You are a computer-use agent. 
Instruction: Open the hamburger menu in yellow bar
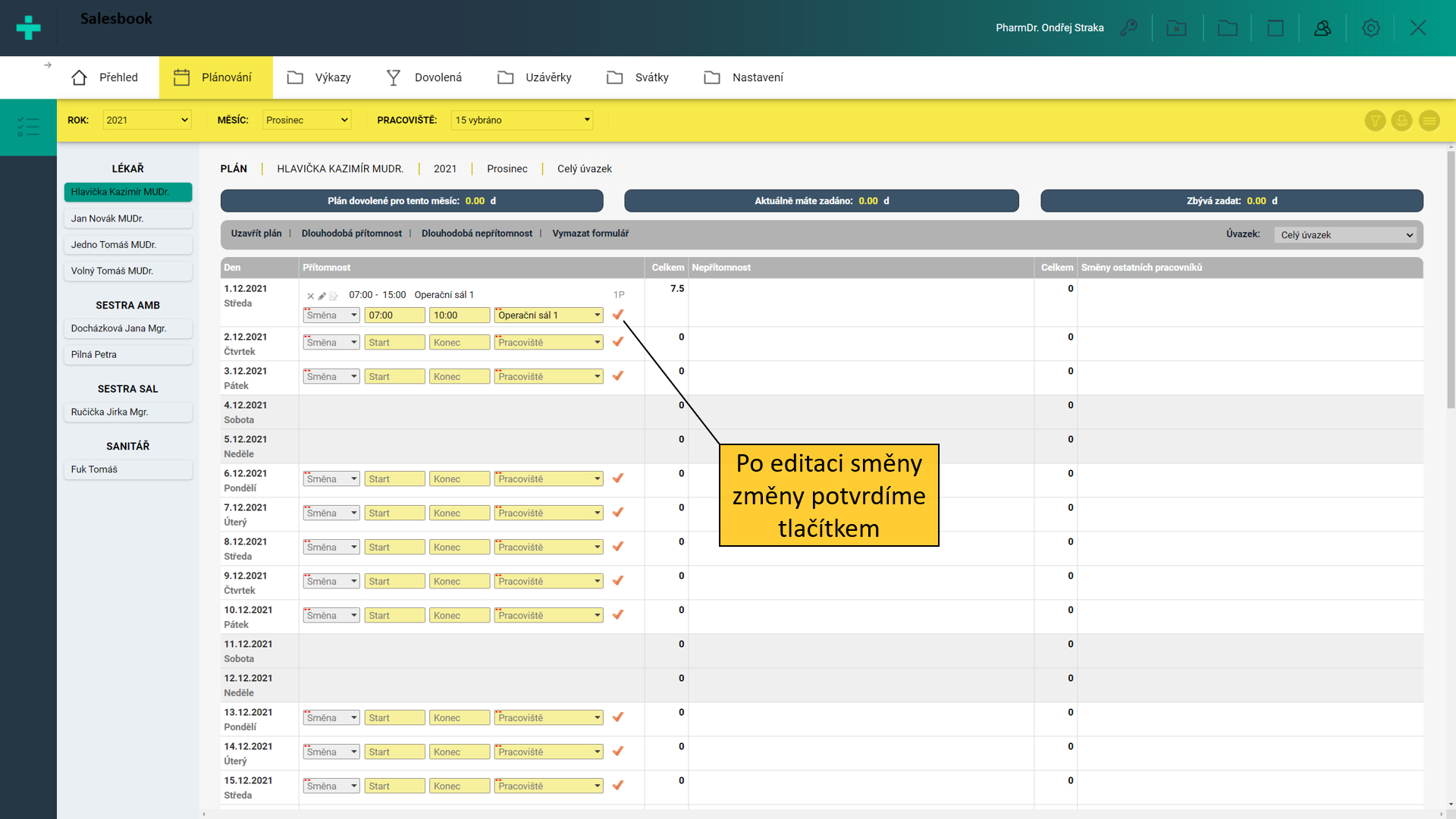[x=1429, y=121]
